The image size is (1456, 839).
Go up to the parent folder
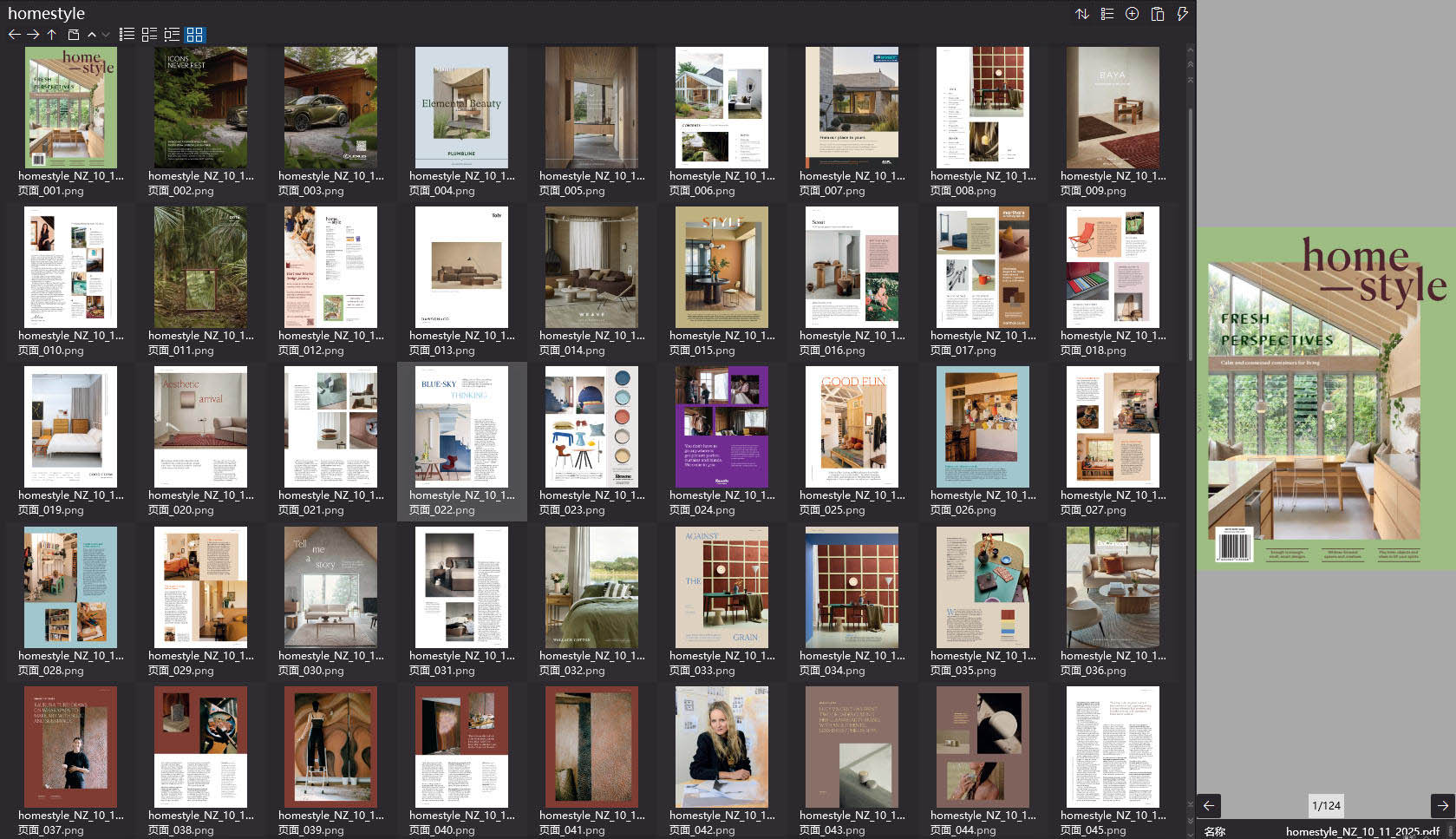tap(52, 35)
